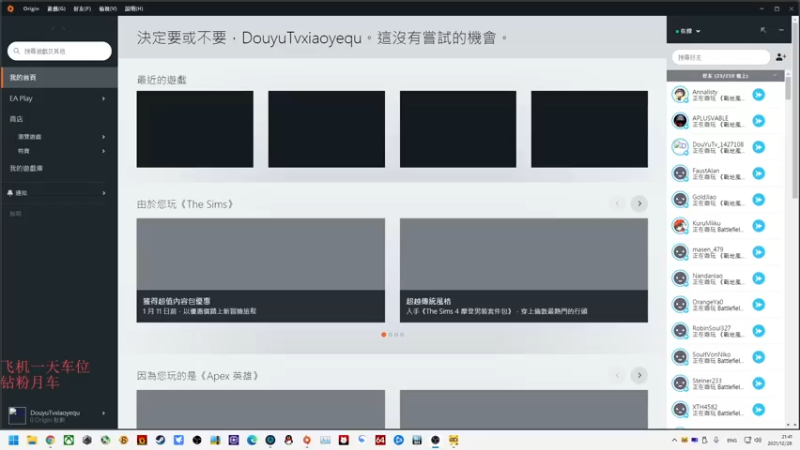
Task: Open Annalisty's avatar profile
Action: (680, 94)
